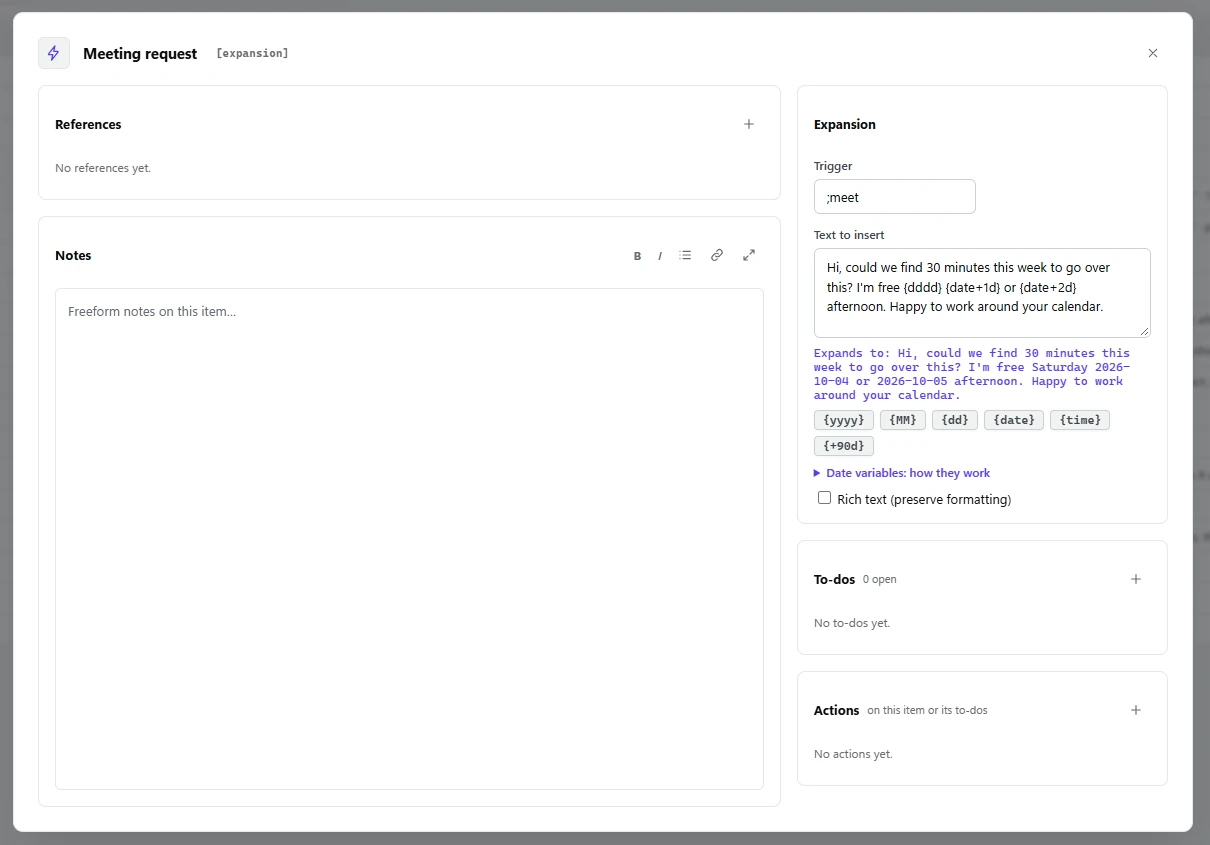This screenshot has width=1210, height=845.
Task: Click the '0 open' to-dos count
Action: click(x=880, y=580)
